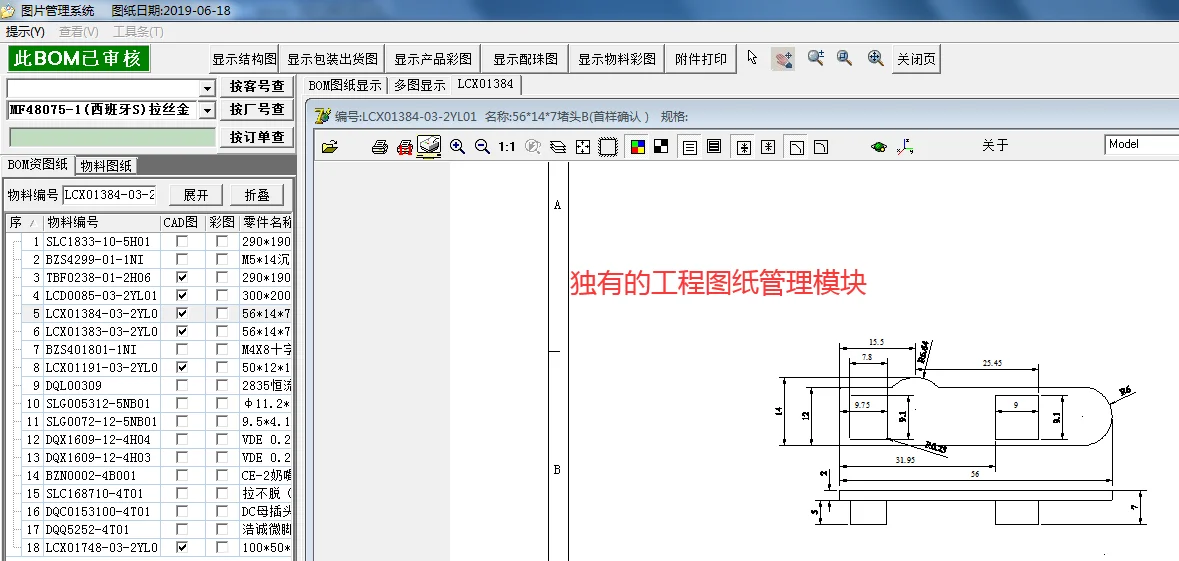Click the rounded corner arc icon
Screen dimensions: 1179x561
click(x=821, y=147)
